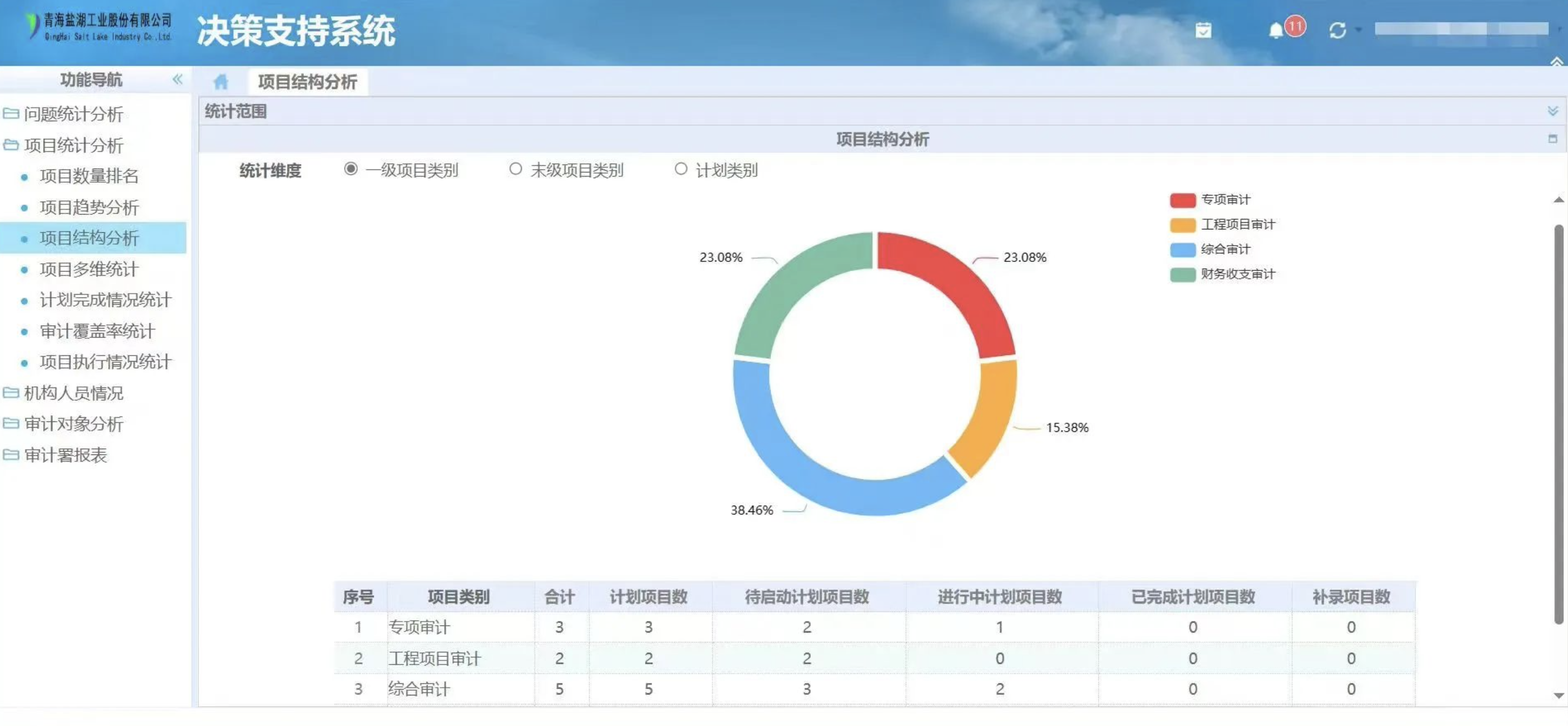Toggle the 综合审计 legend color swatch
The width and height of the screenshot is (1568, 726).
point(1182,250)
